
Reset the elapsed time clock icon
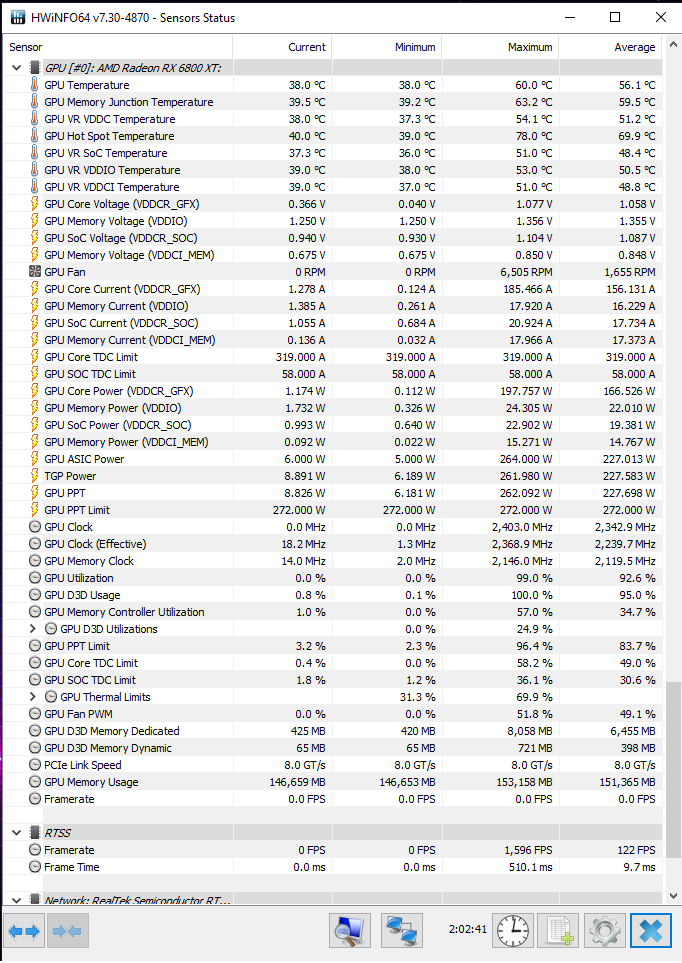[513, 931]
